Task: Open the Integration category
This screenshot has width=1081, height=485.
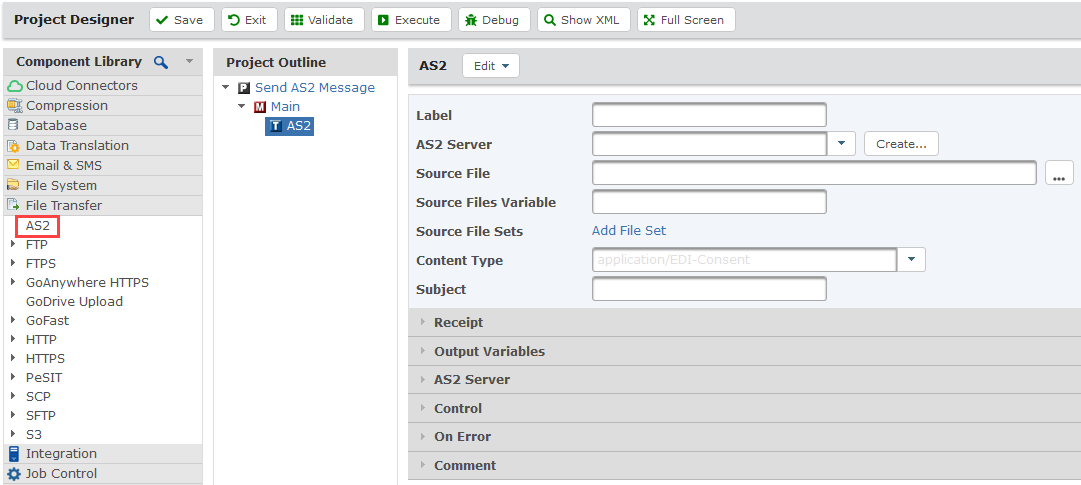Action: tap(103, 453)
